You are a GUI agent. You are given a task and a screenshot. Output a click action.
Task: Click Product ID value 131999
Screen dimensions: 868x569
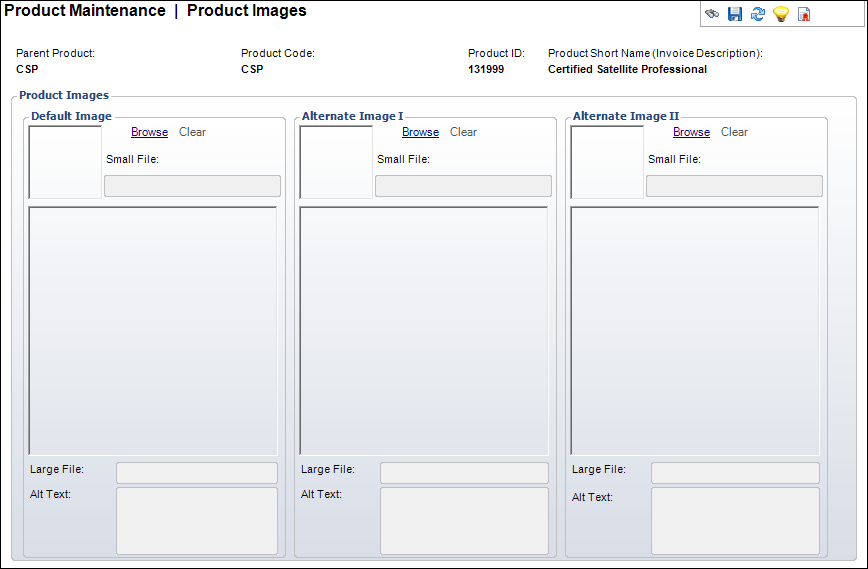486,69
